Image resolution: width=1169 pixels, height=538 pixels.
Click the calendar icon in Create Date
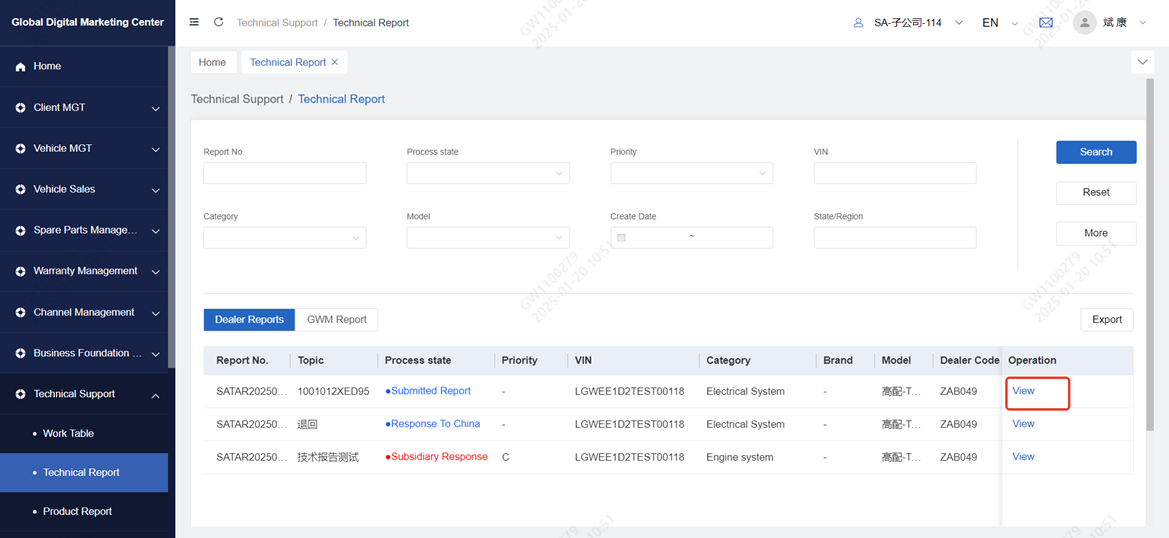621,237
